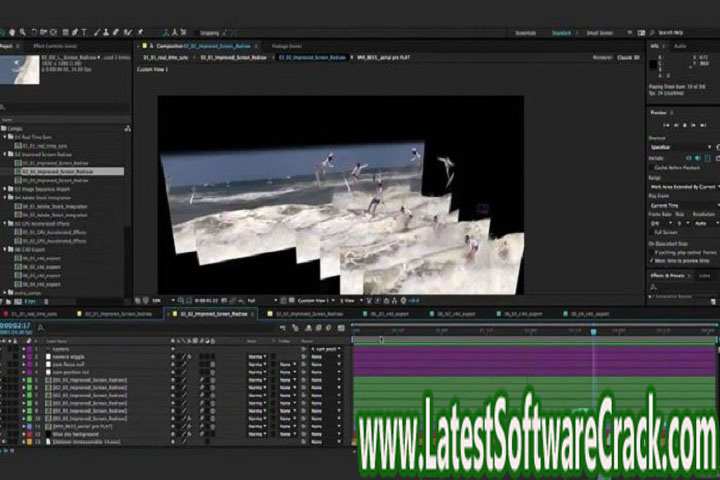Open the Range dropdown in Preview panel
This screenshot has width=720, height=480.
click(680, 186)
